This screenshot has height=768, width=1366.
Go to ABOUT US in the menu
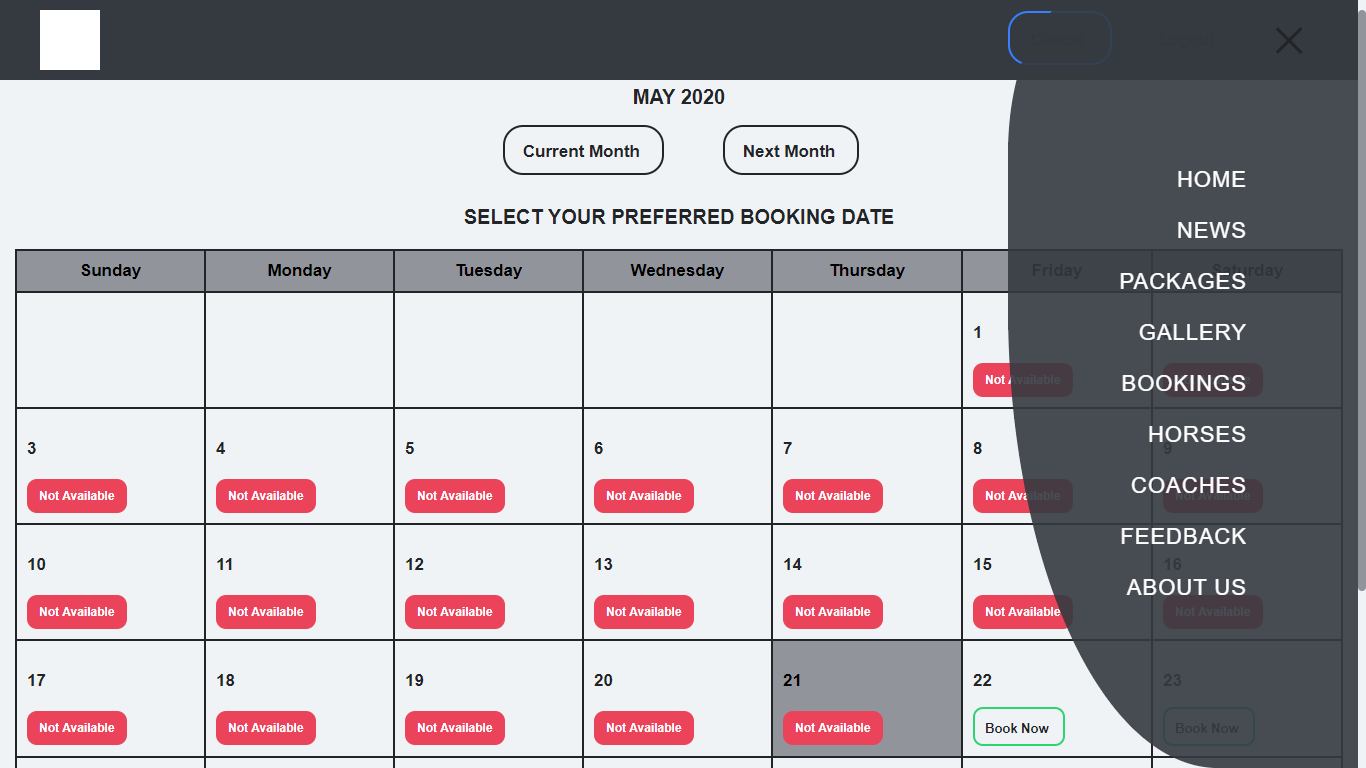click(1186, 588)
